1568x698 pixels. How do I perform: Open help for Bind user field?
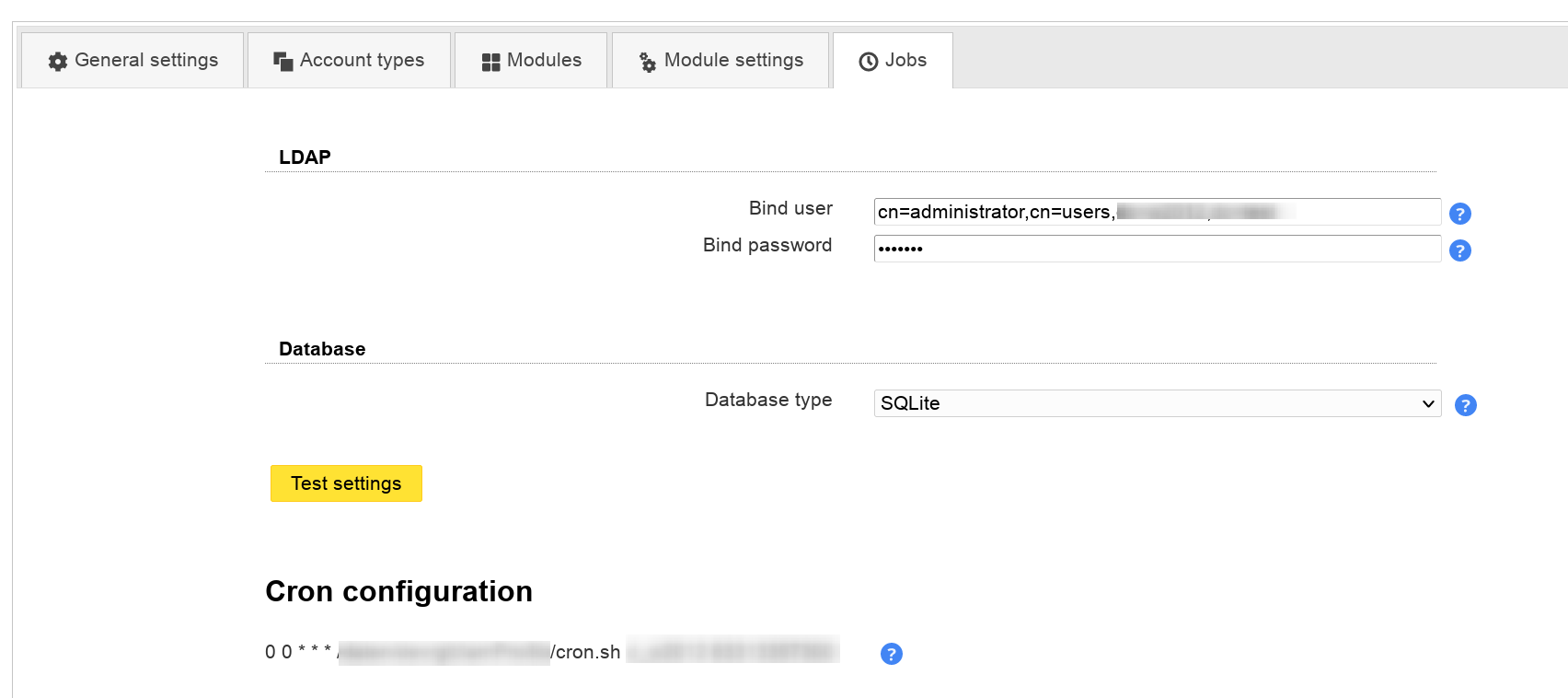1459,214
